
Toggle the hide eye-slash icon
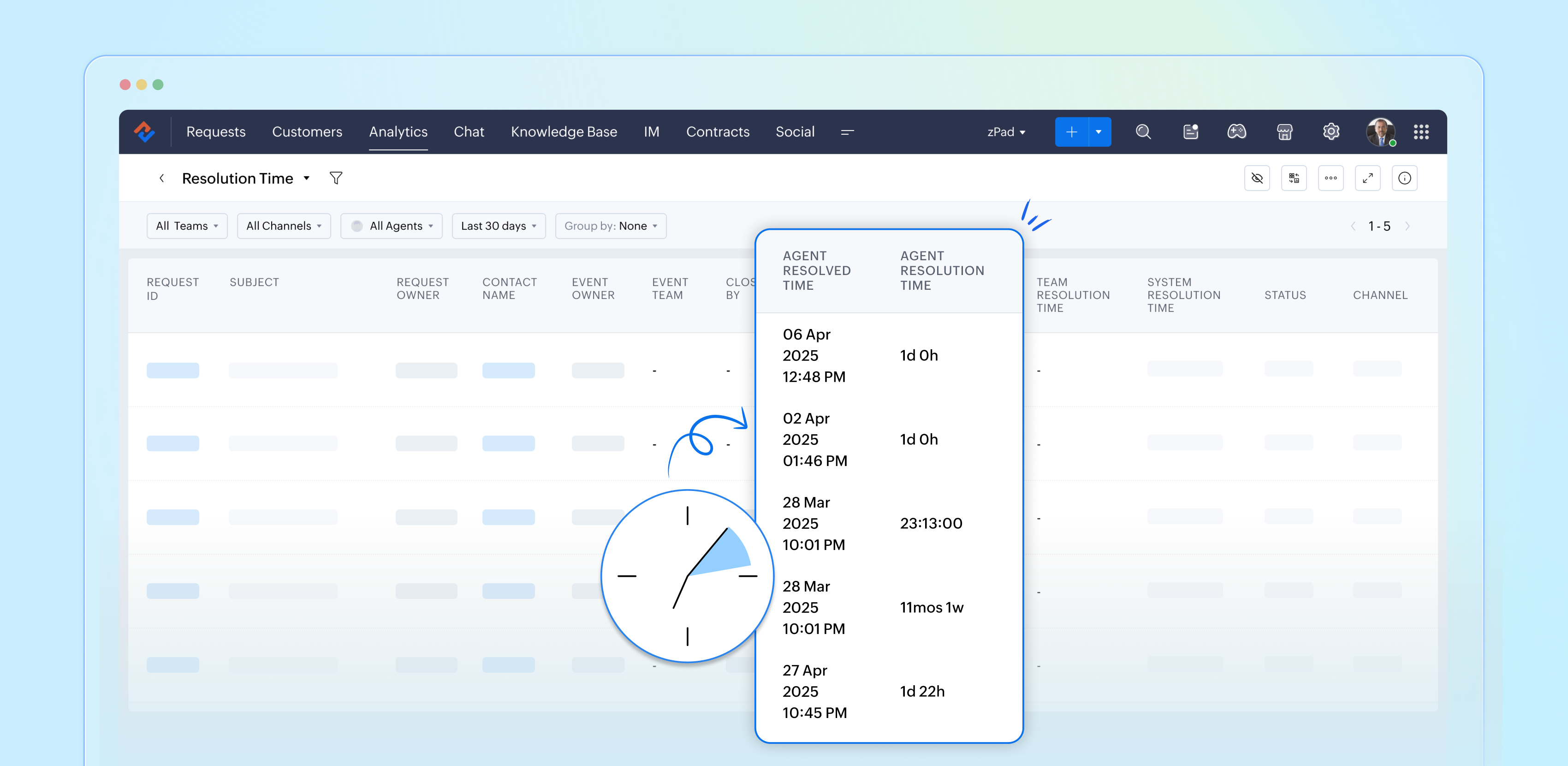[1256, 178]
